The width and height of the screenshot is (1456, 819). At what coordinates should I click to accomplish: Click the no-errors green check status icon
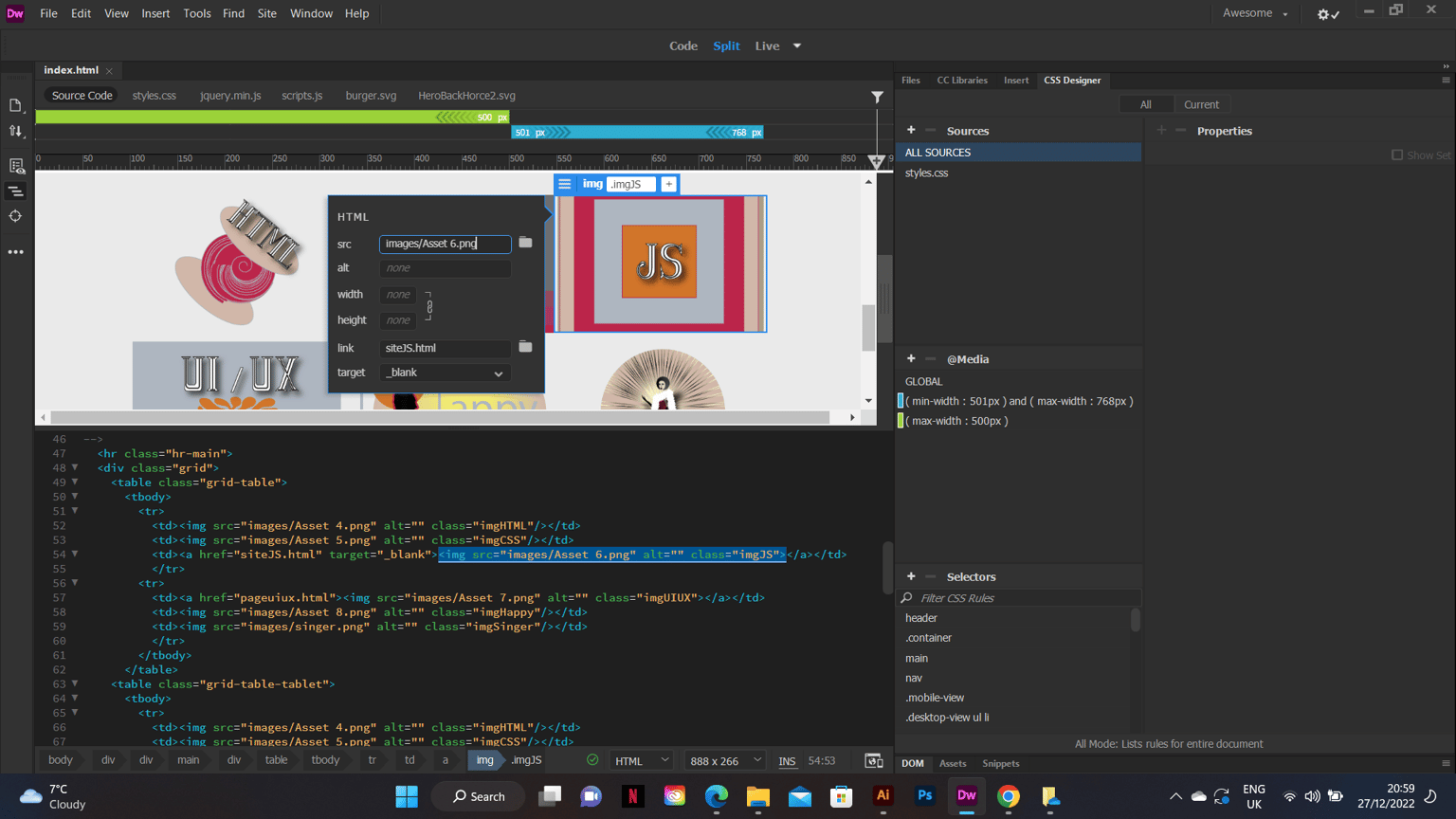pos(592,760)
